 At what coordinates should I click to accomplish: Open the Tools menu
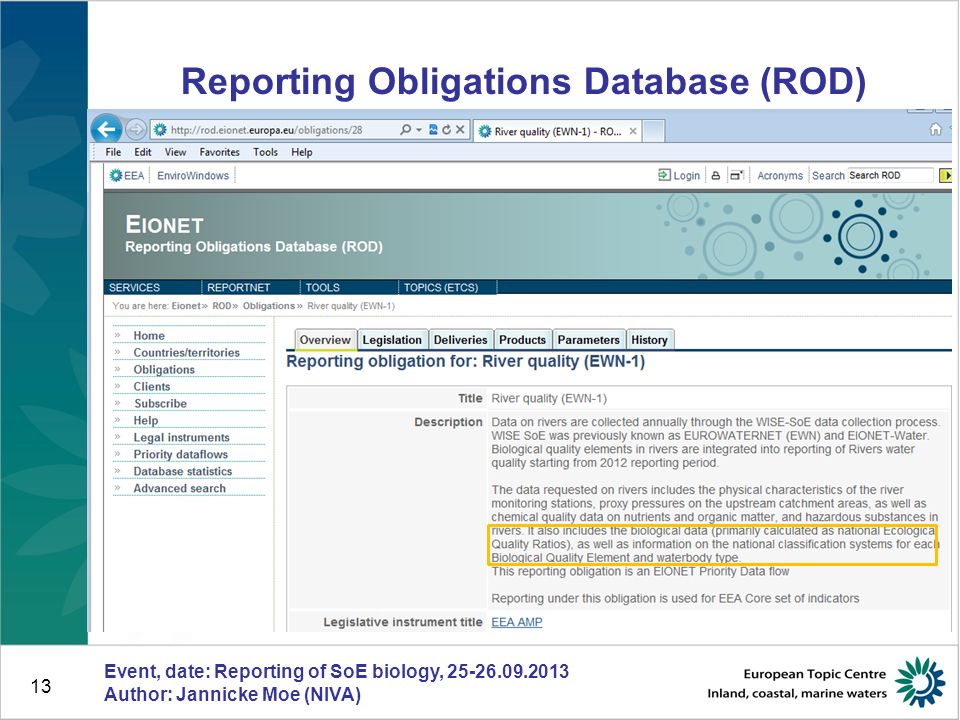(265, 152)
